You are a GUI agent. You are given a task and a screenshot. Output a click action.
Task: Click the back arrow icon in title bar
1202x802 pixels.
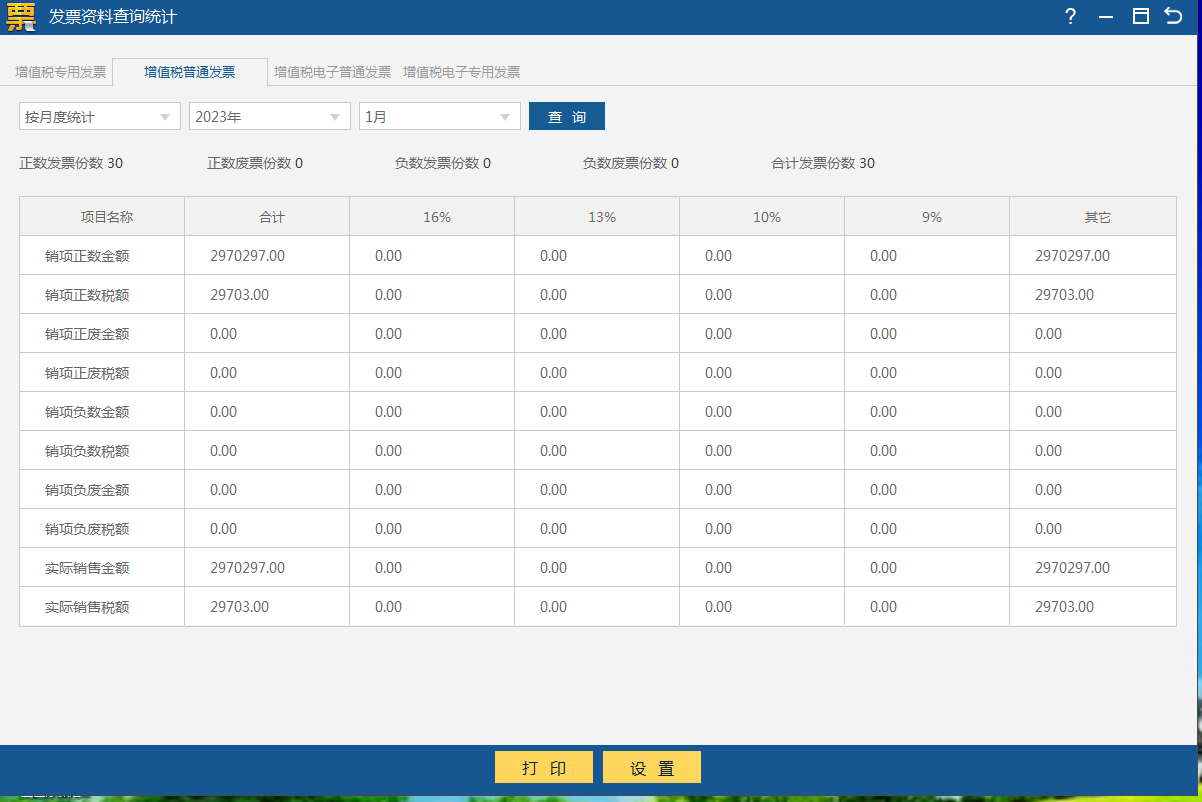[x=1174, y=16]
